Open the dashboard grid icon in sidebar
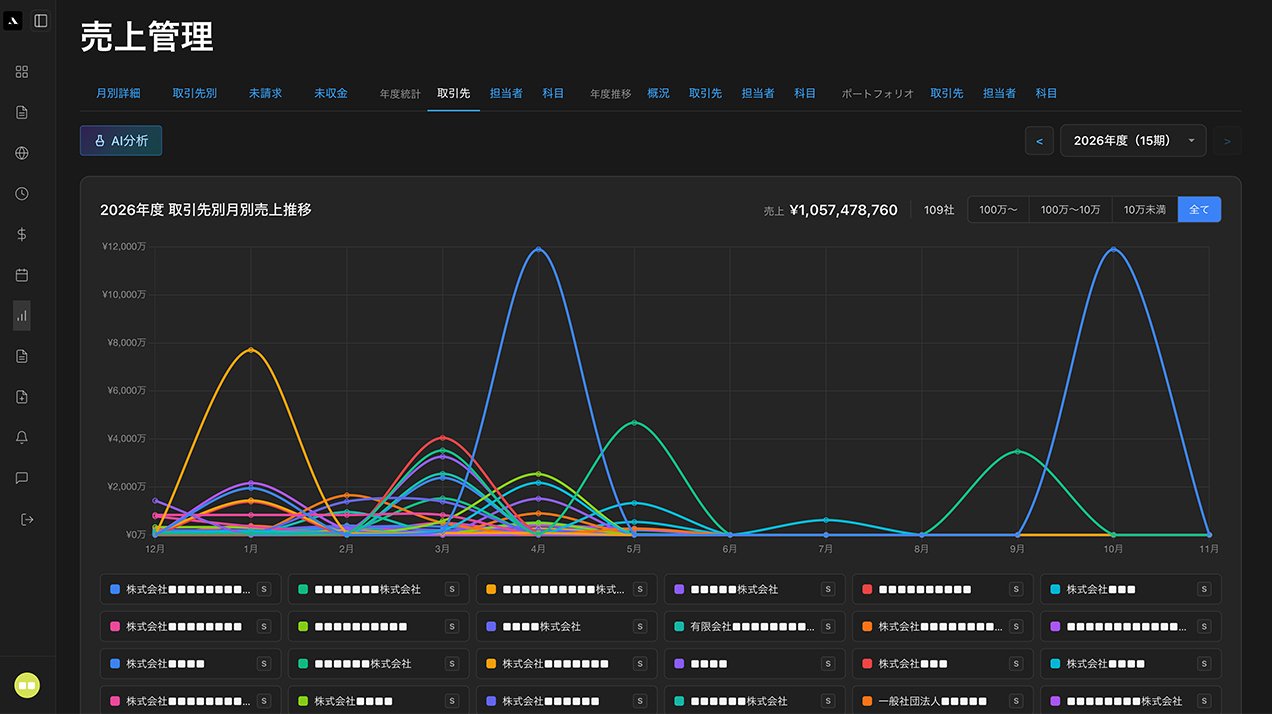 click(x=22, y=72)
